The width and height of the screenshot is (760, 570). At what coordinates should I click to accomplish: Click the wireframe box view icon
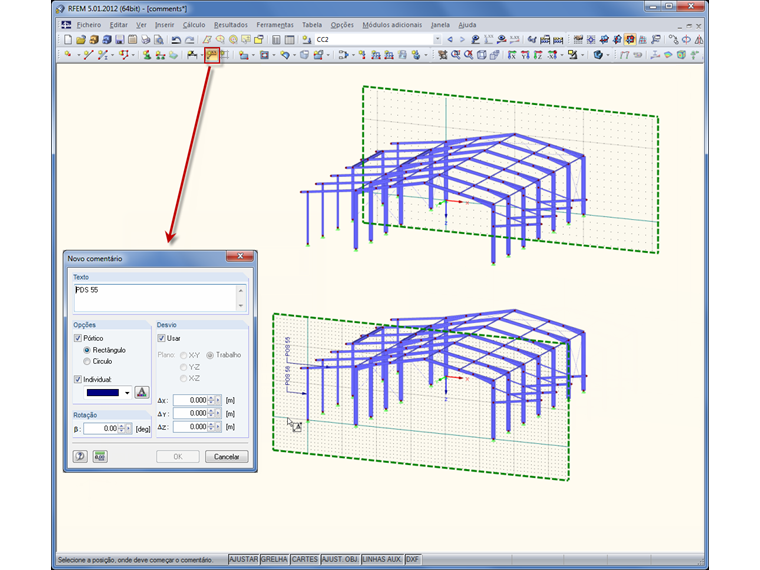pos(481,55)
